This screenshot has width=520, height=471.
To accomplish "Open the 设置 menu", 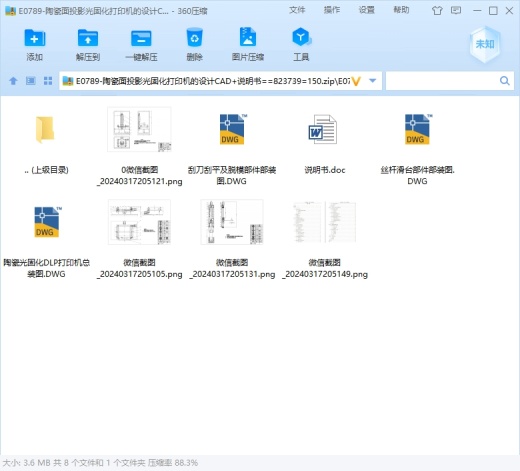I will [366, 10].
